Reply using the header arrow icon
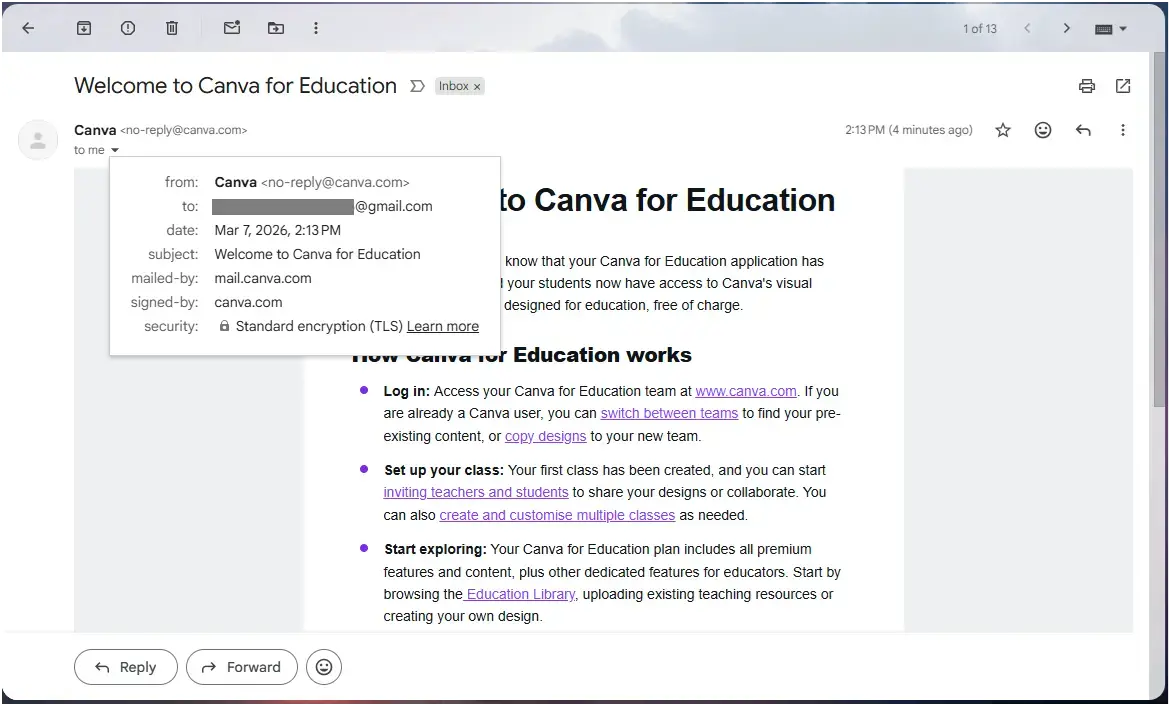Viewport: 1170px width, 706px height. click(1083, 131)
